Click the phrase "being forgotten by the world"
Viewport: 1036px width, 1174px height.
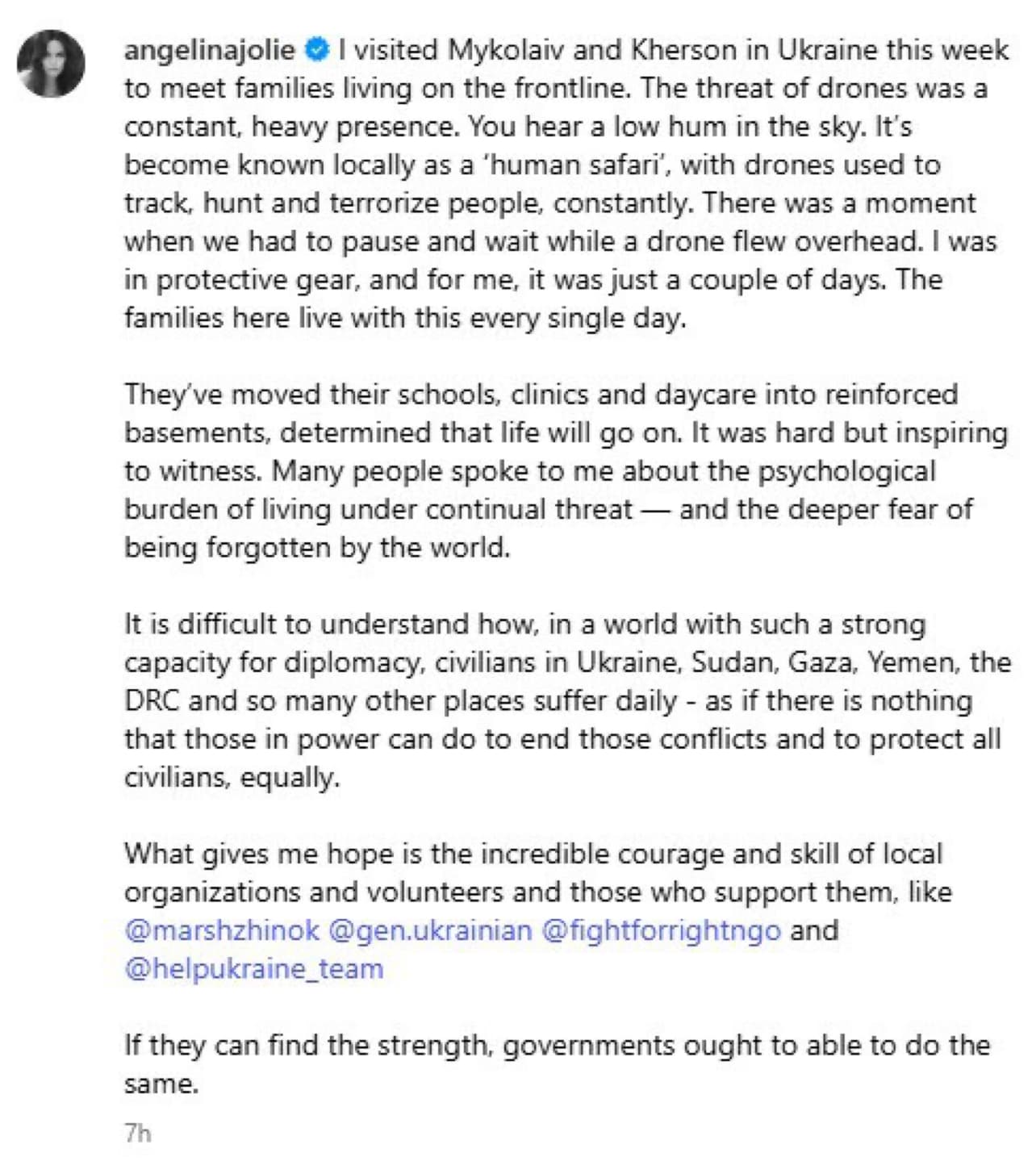click(317, 548)
